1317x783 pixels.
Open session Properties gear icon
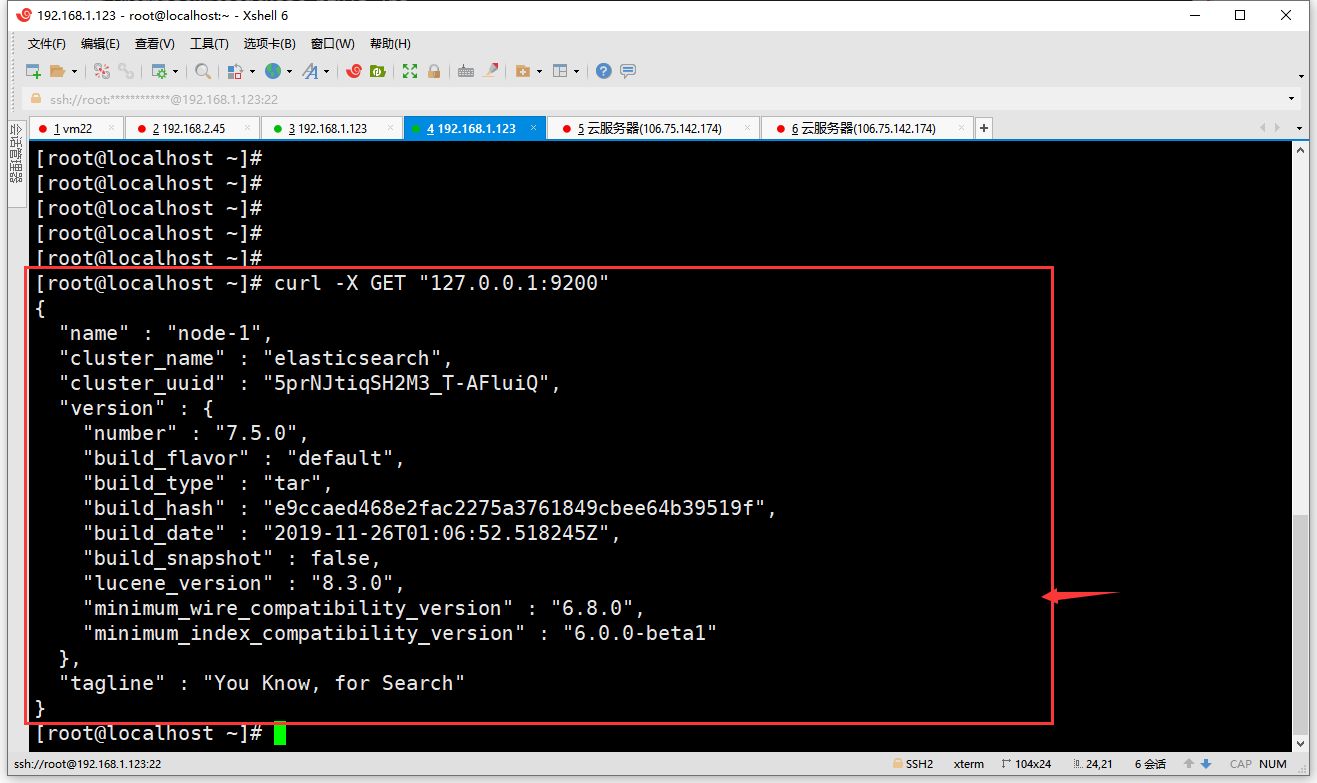(159, 71)
